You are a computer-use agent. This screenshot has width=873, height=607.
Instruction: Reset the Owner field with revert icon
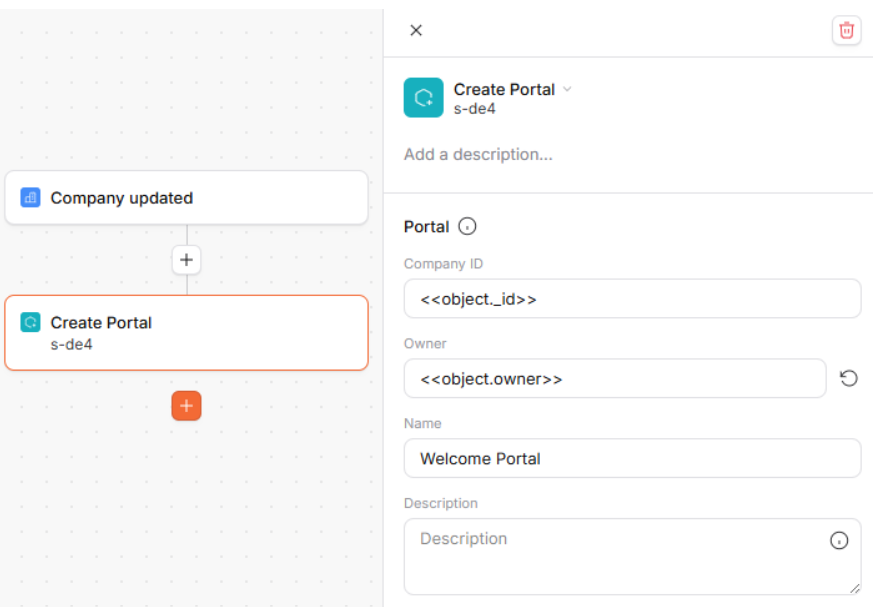(849, 379)
